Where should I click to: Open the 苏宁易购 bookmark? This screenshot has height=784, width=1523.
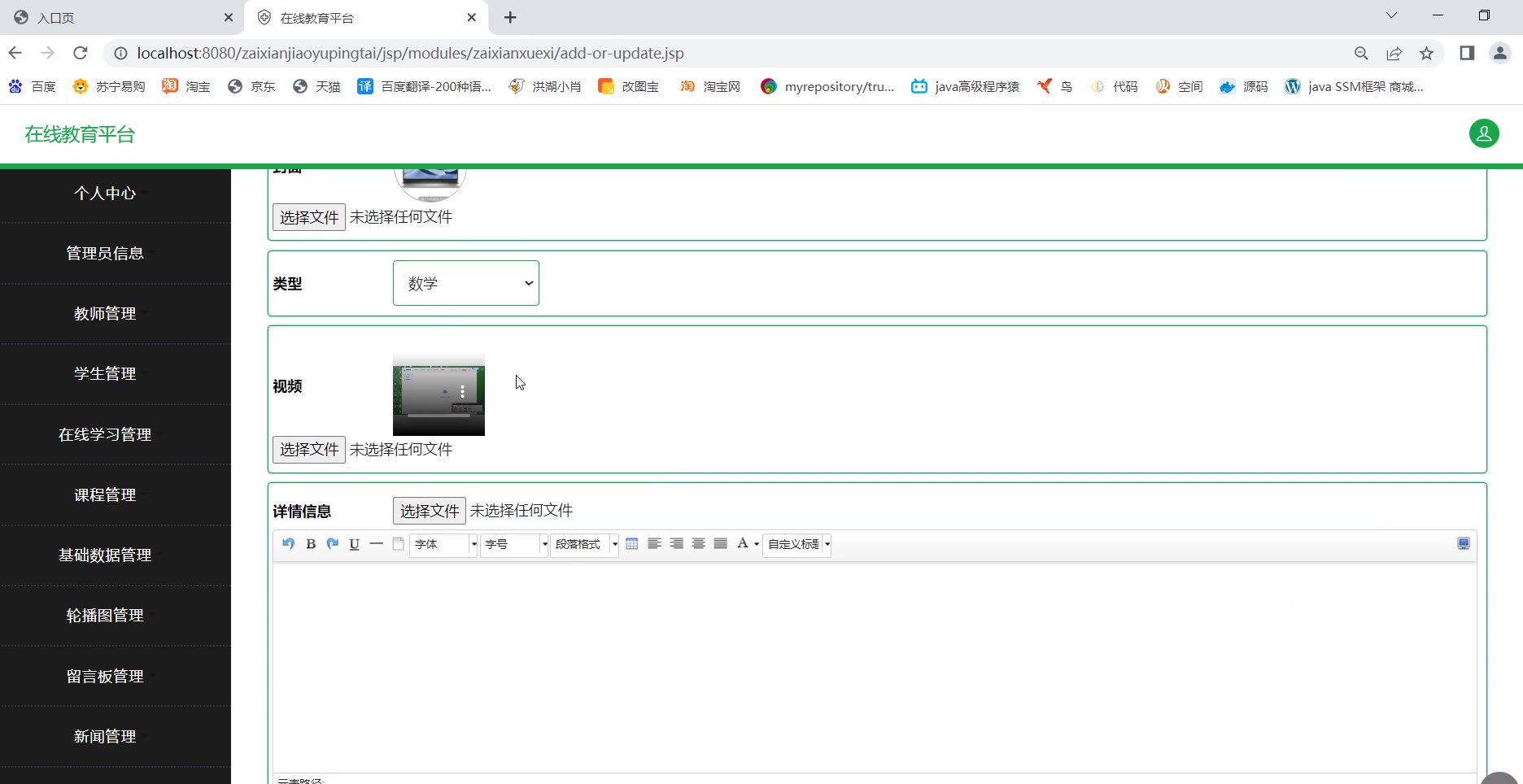pyautogui.click(x=109, y=86)
